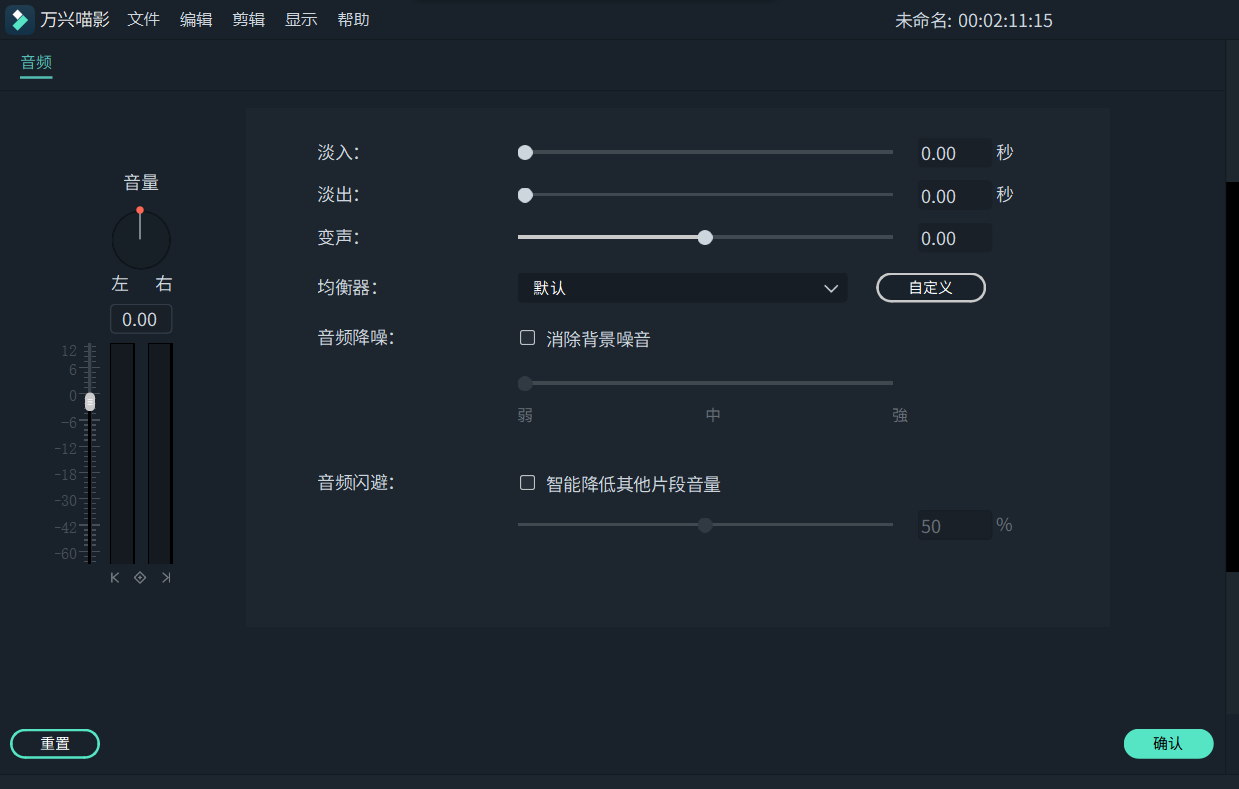Click the 变声 pitch slider handle
Image resolution: width=1239 pixels, height=789 pixels.
(705, 237)
